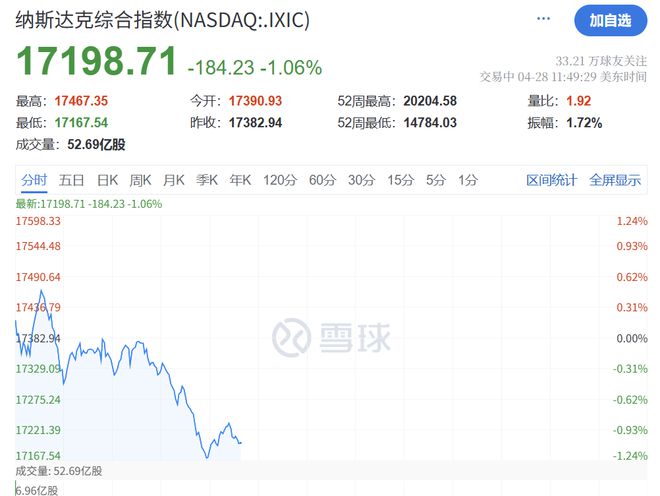The image size is (660, 496).
Task: Switch to the 周K weekly chart
Action: point(140,180)
